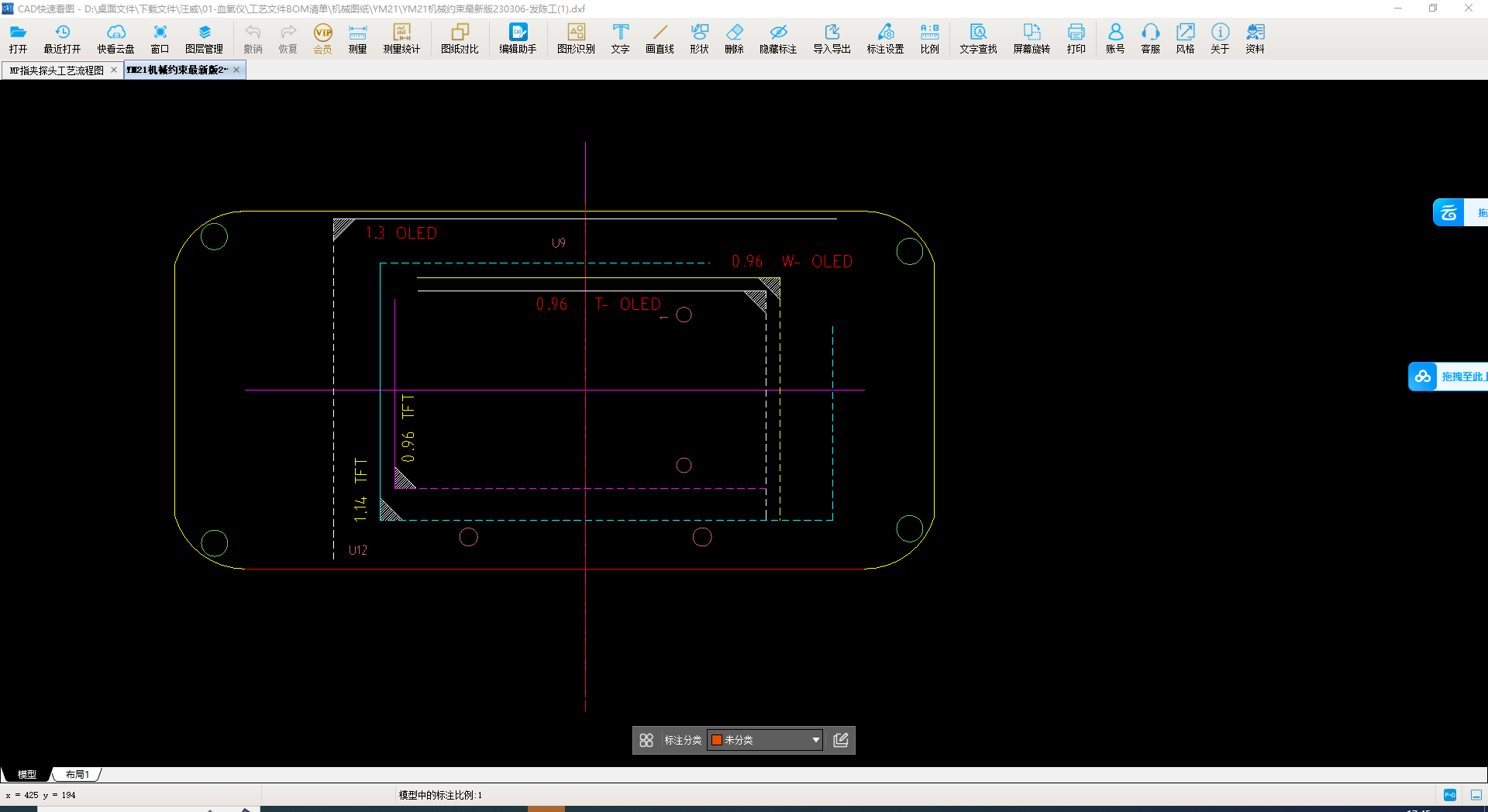Click the 拖拽至此 upload side button
Viewport: 1488px width, 812px height.
click(x=1448, y=377)
